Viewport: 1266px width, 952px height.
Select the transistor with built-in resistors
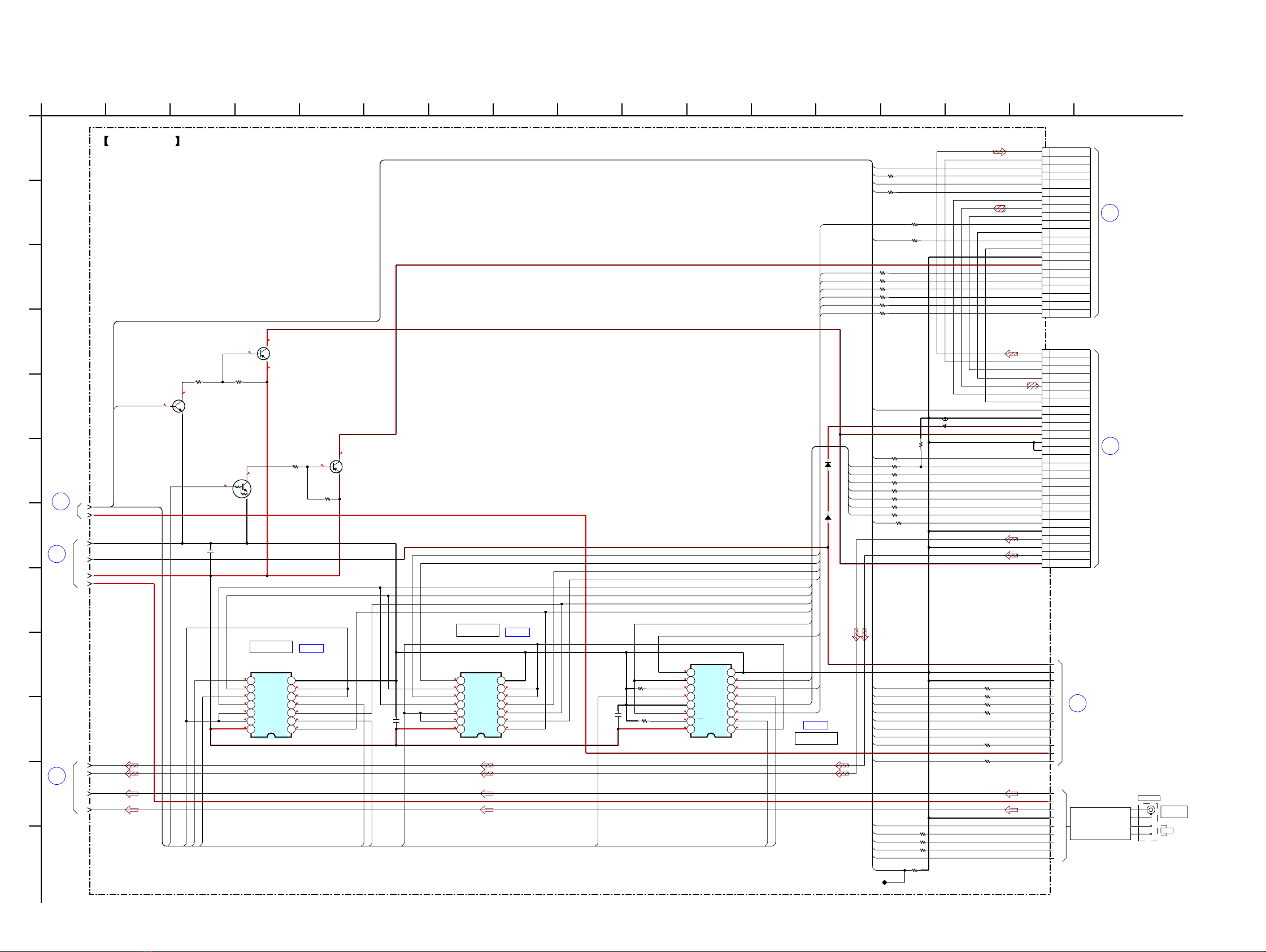[242, 489]
